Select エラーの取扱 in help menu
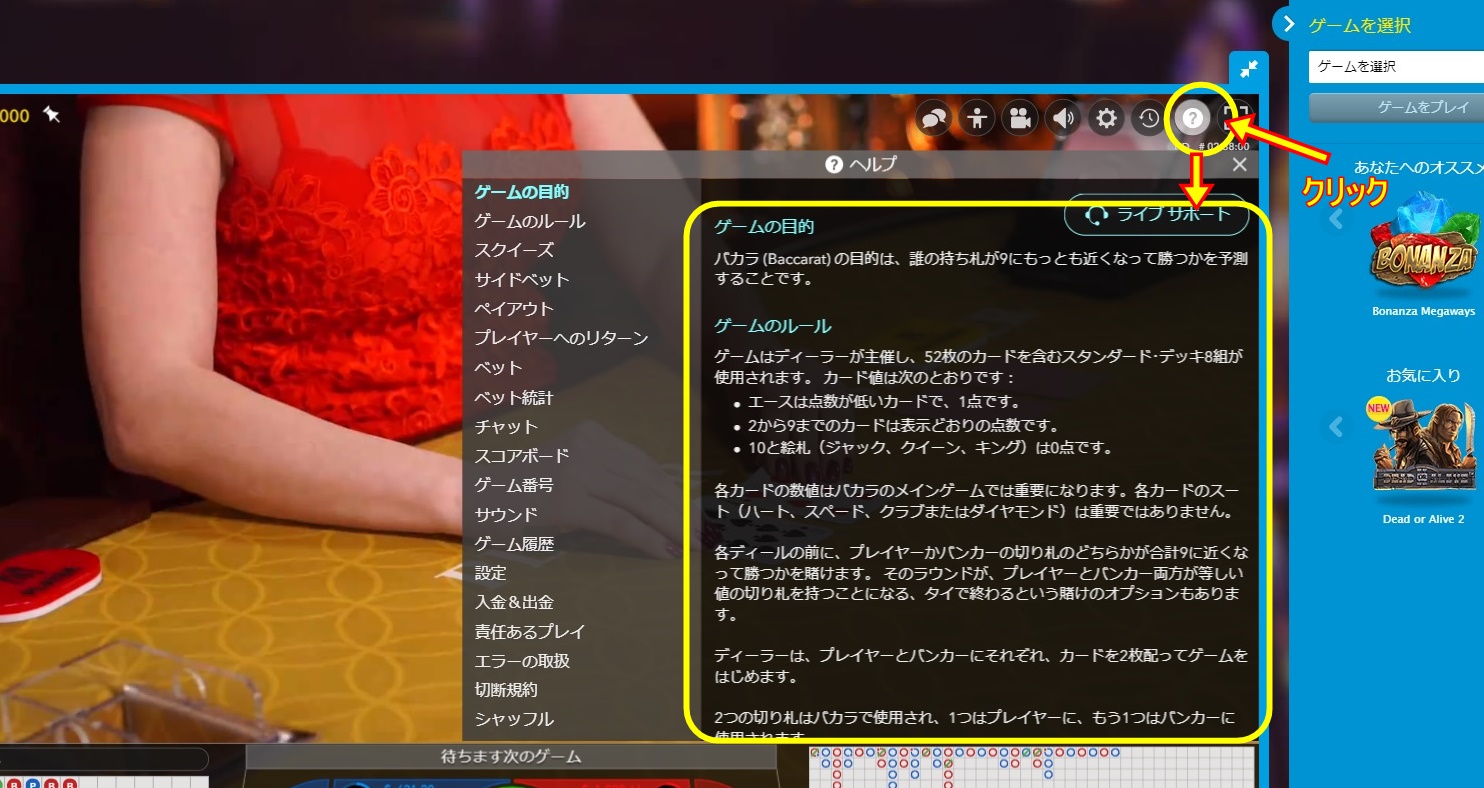 tap(522, 661)
